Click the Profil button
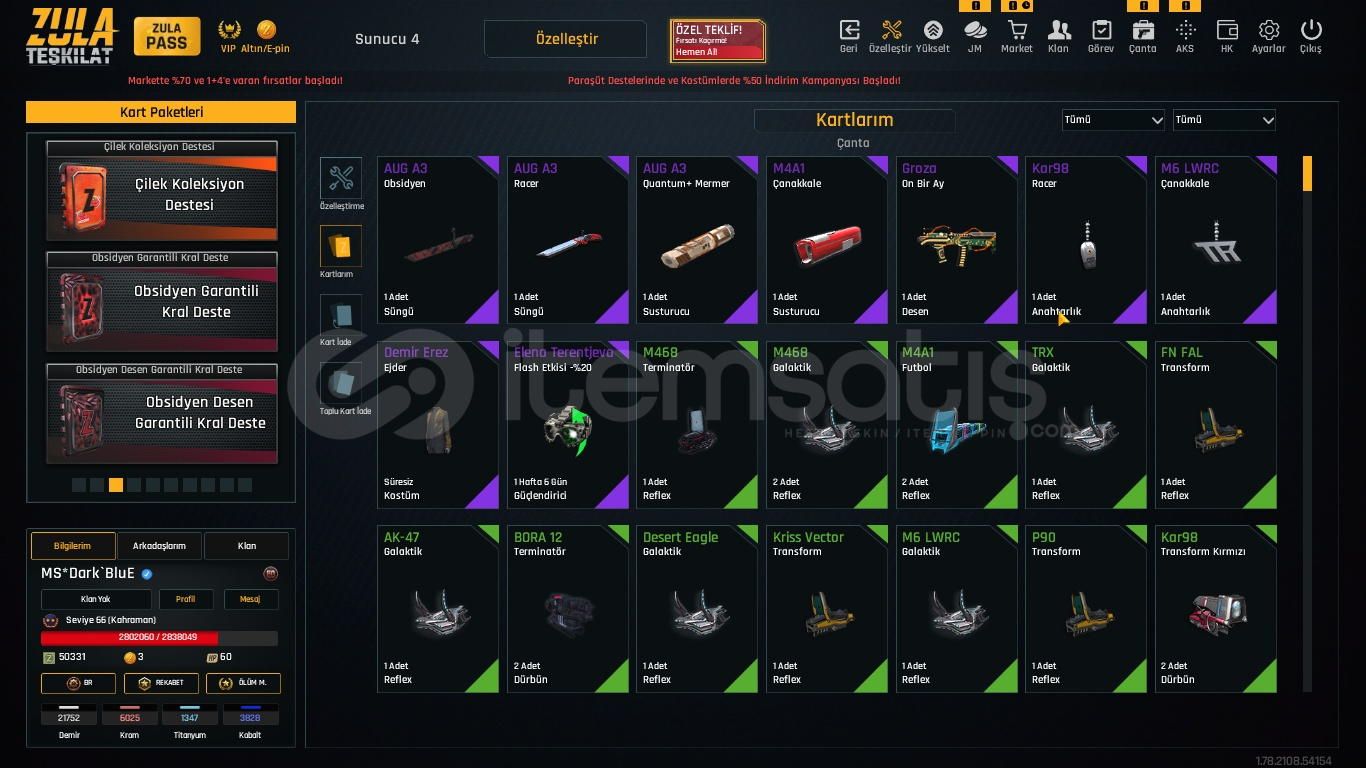The image size is (1366, 768). pyautogui.click(x=186, y=600)
